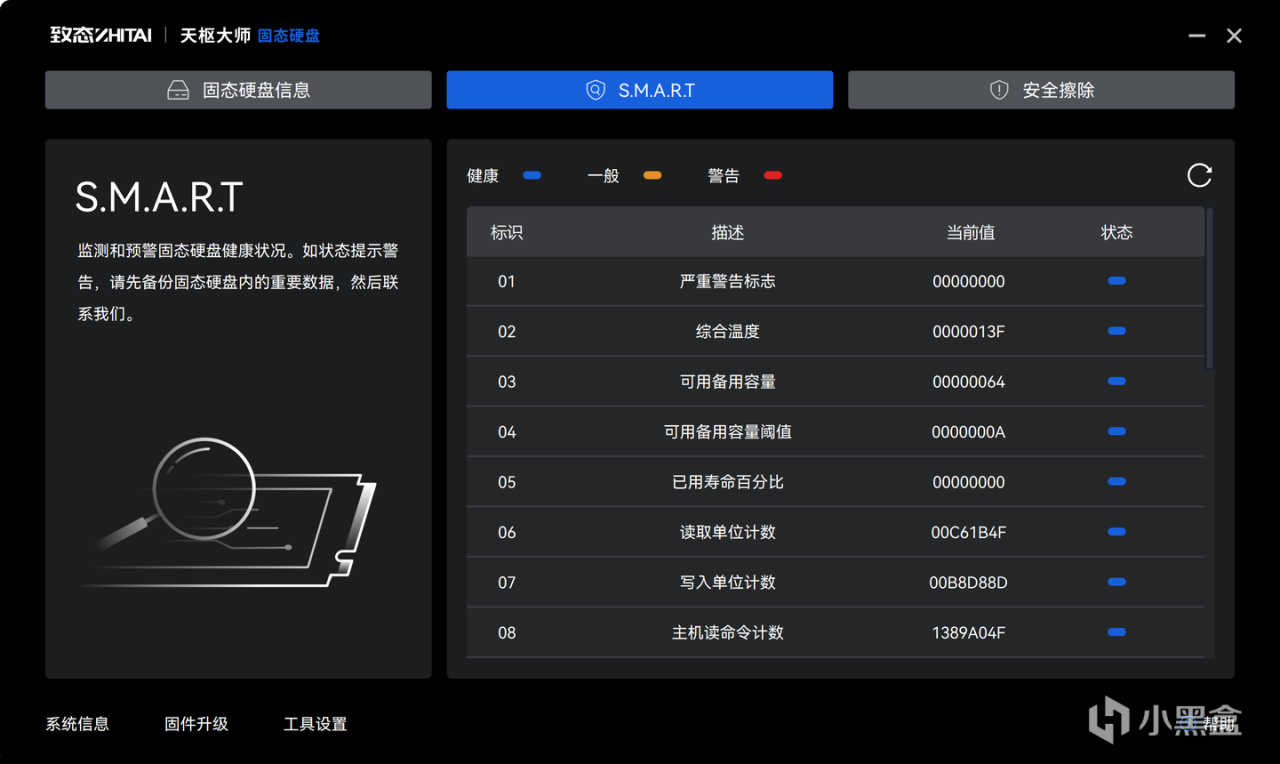
Task: Close the 天枢大师 window
Action: point(1234,36)
